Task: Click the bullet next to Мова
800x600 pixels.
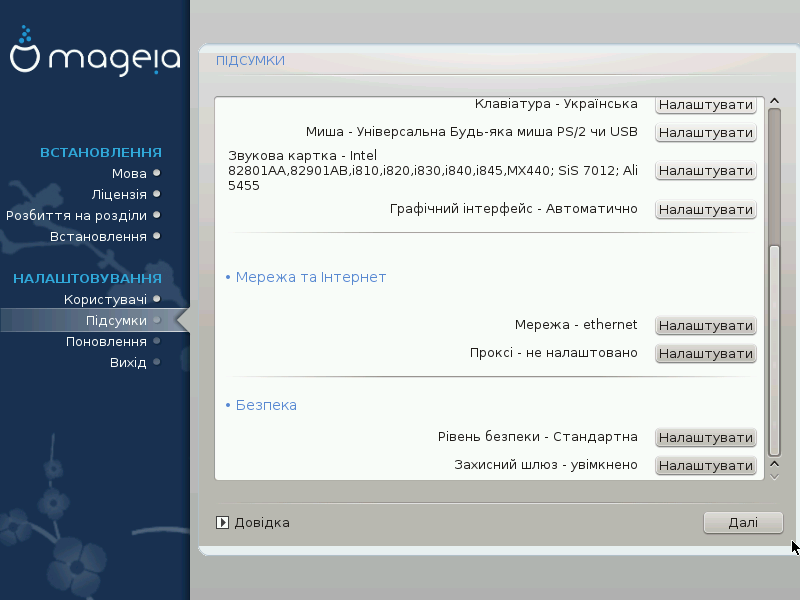Action: click(x=157, y=173)
